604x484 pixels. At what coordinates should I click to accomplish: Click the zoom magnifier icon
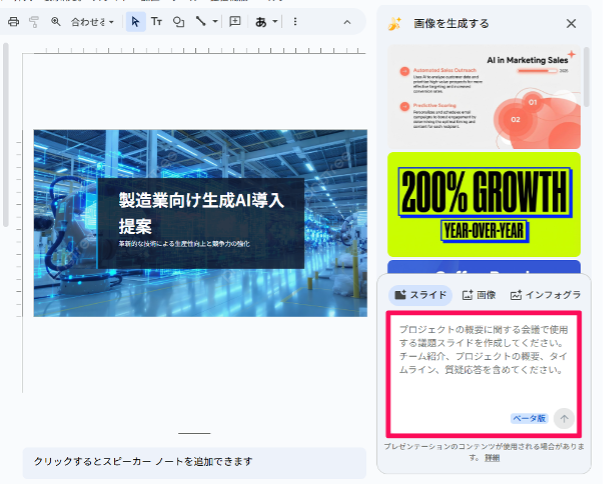coord(55,22)
